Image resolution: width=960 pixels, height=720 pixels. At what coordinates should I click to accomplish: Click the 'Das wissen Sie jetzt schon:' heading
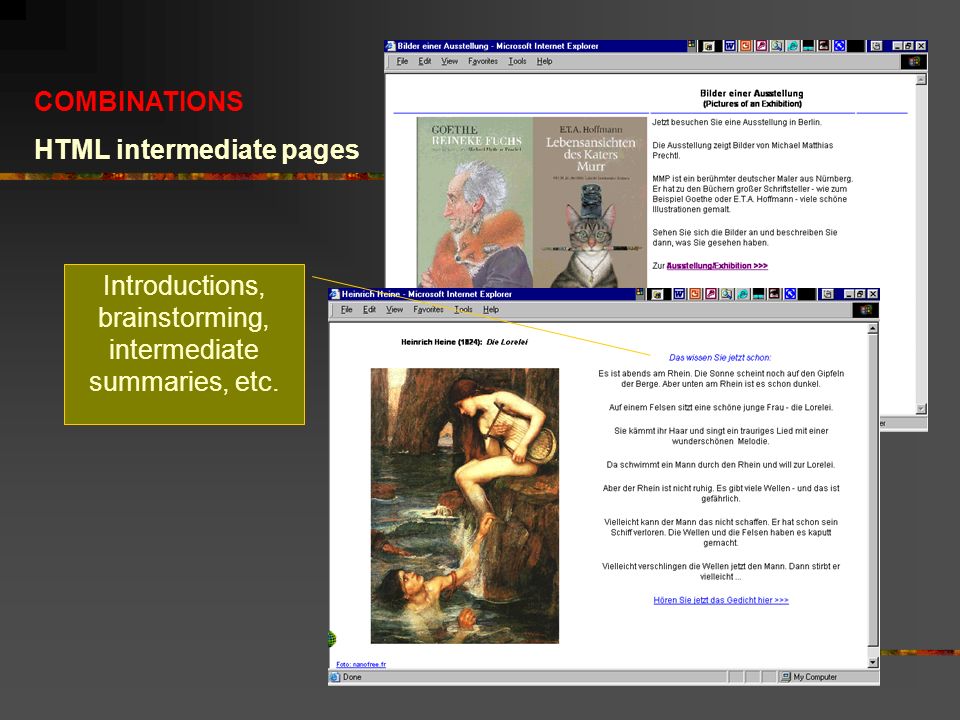(x=720, y=358)
